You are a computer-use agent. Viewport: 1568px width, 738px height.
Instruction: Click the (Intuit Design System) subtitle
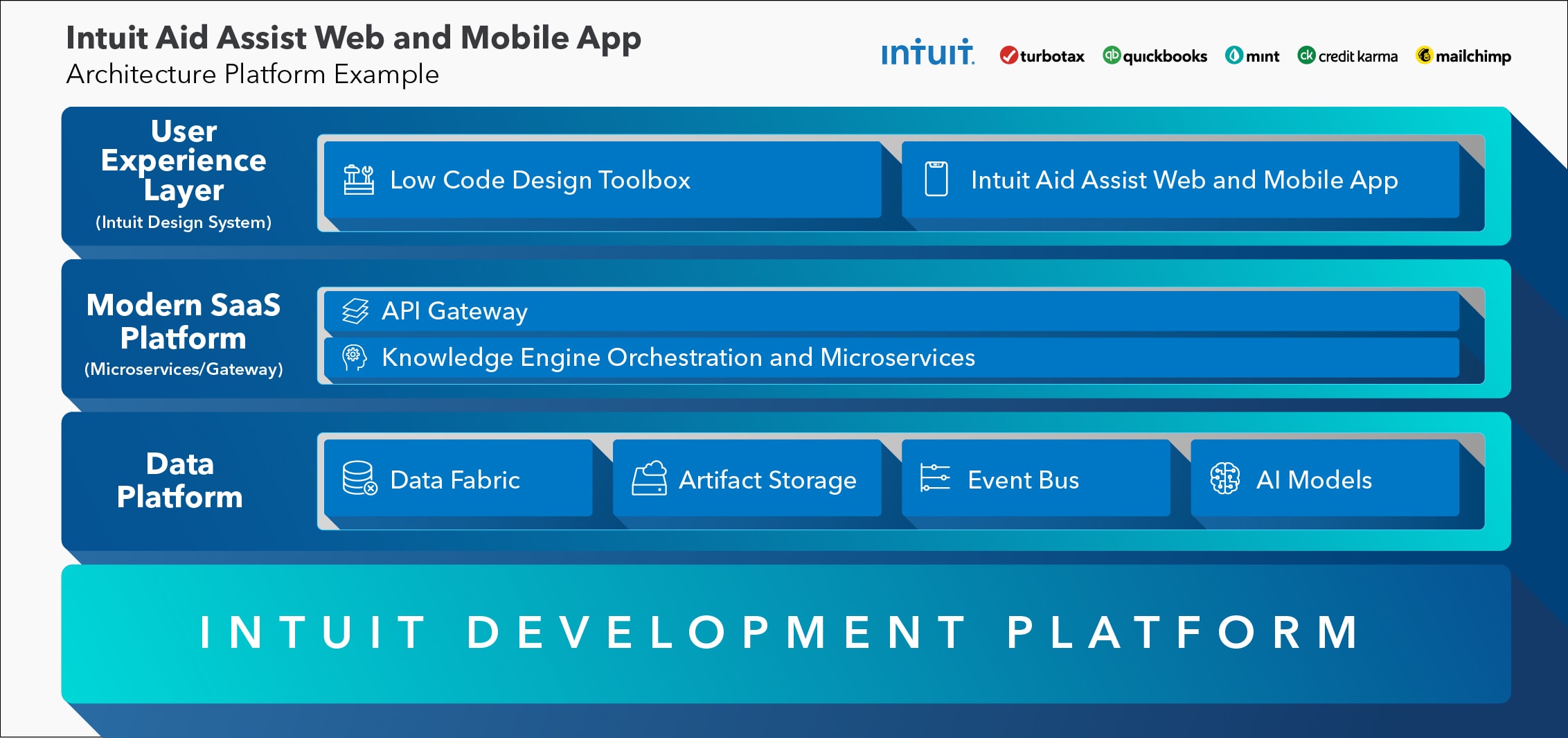(x=184, y=222)
